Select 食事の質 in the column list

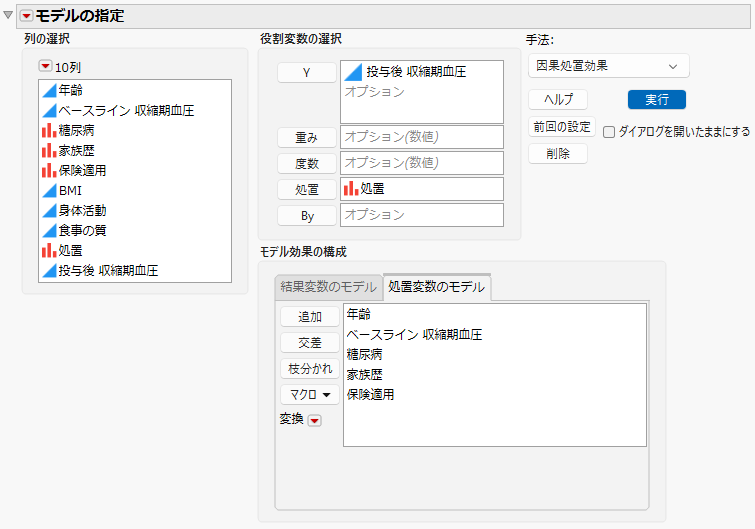tap(82, 231)
